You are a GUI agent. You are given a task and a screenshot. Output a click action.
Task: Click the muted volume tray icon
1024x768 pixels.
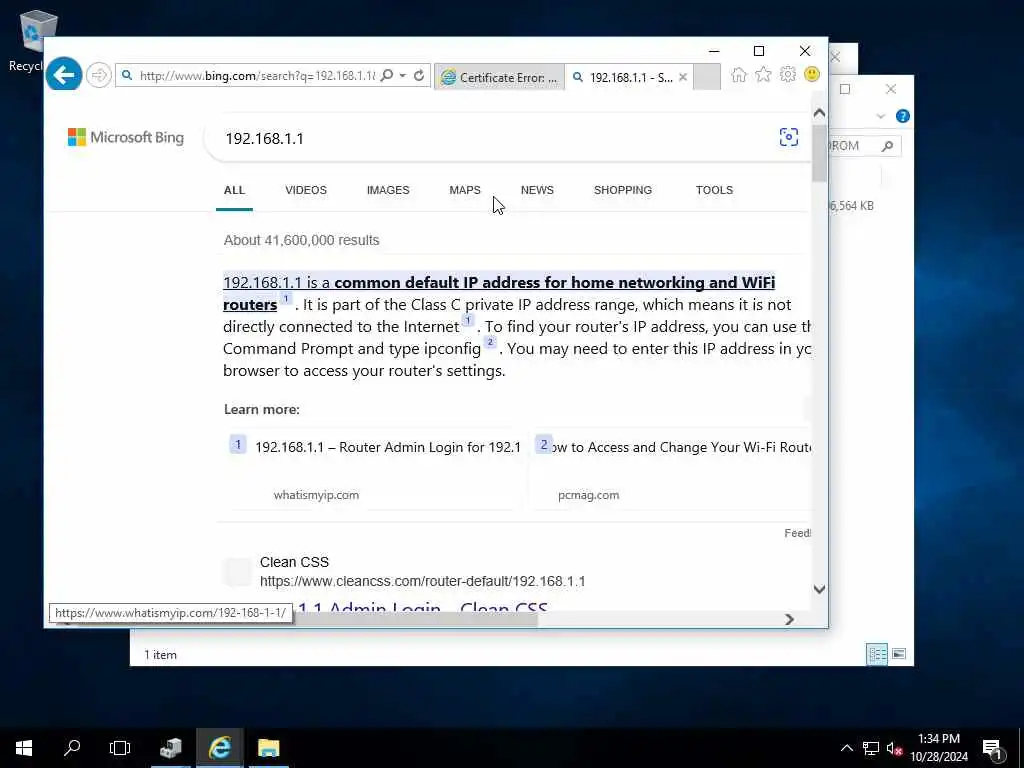894,748
